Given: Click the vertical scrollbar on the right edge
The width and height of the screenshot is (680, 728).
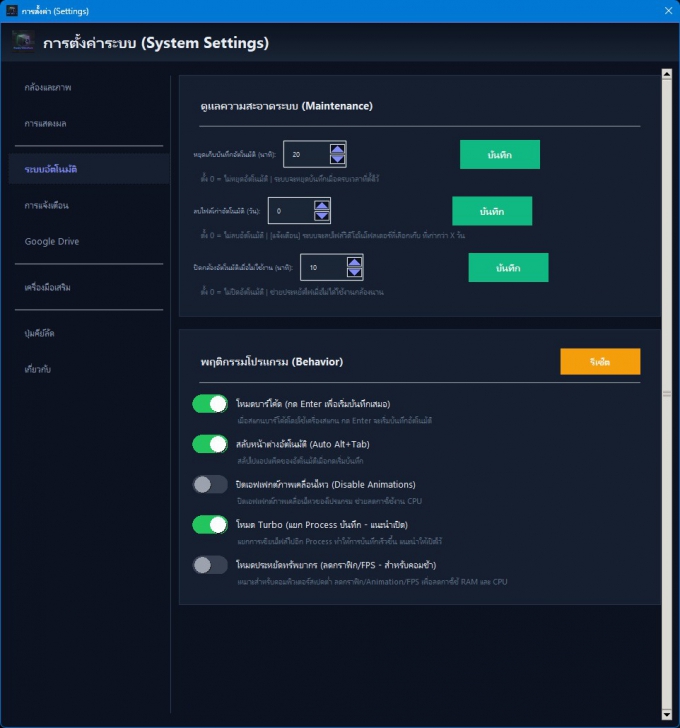Looking at the screenshot, I should [x=665, y=390].
